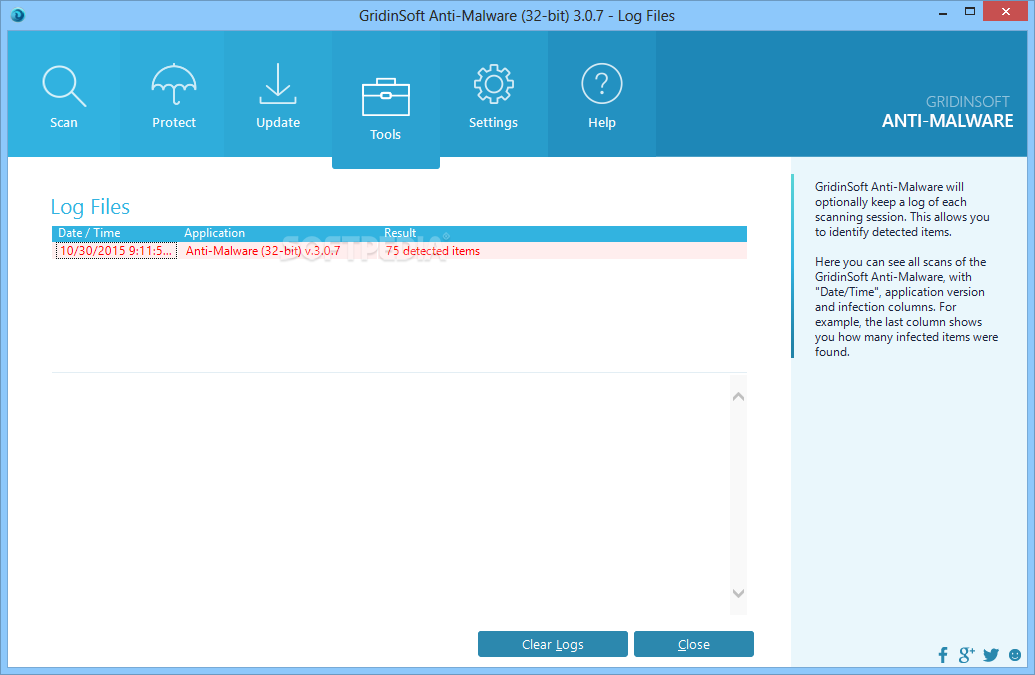Maximize the Anti-Malware window
Viewport: 1035px width, 675px height.
(970, 12)
